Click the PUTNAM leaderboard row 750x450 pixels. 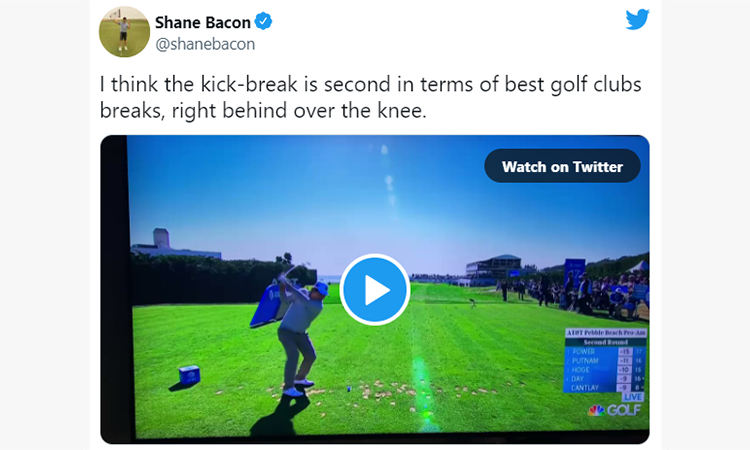point(605,361)
